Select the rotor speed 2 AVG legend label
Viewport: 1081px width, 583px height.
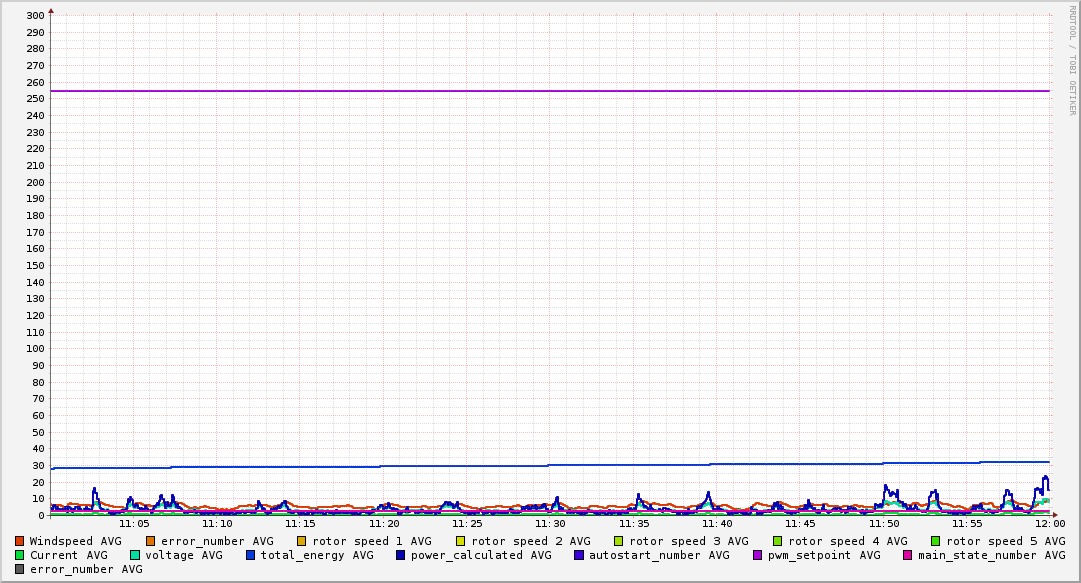coord(530,541)
